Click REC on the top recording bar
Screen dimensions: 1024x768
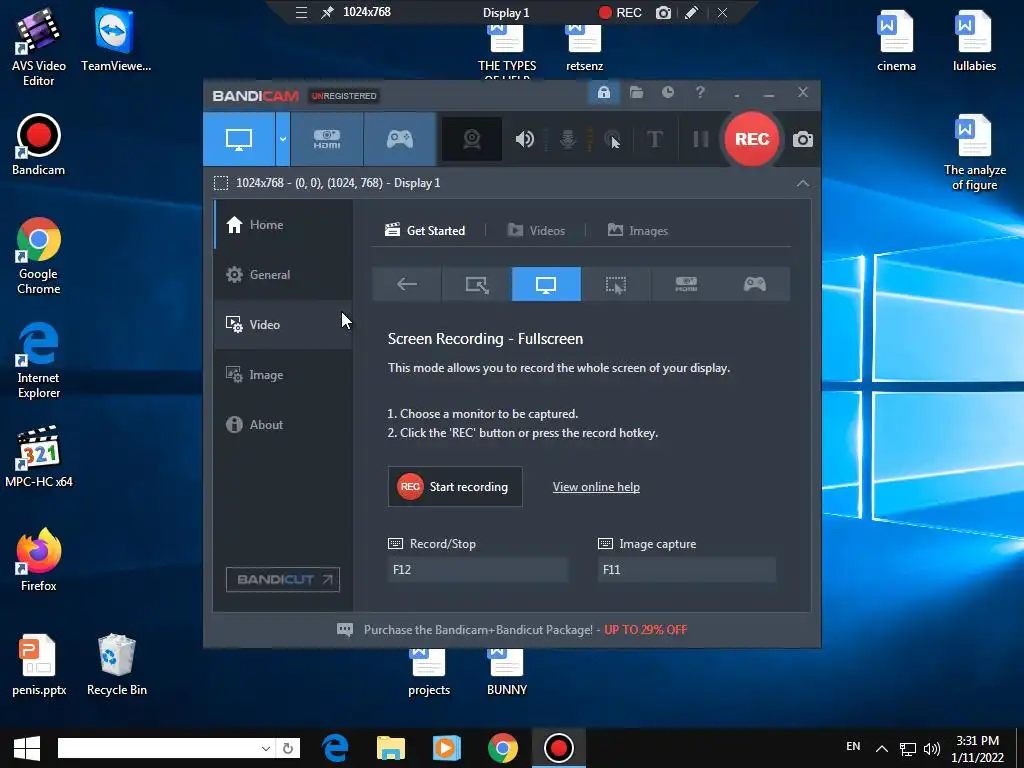pyautogui.click(x=620, y=12)
